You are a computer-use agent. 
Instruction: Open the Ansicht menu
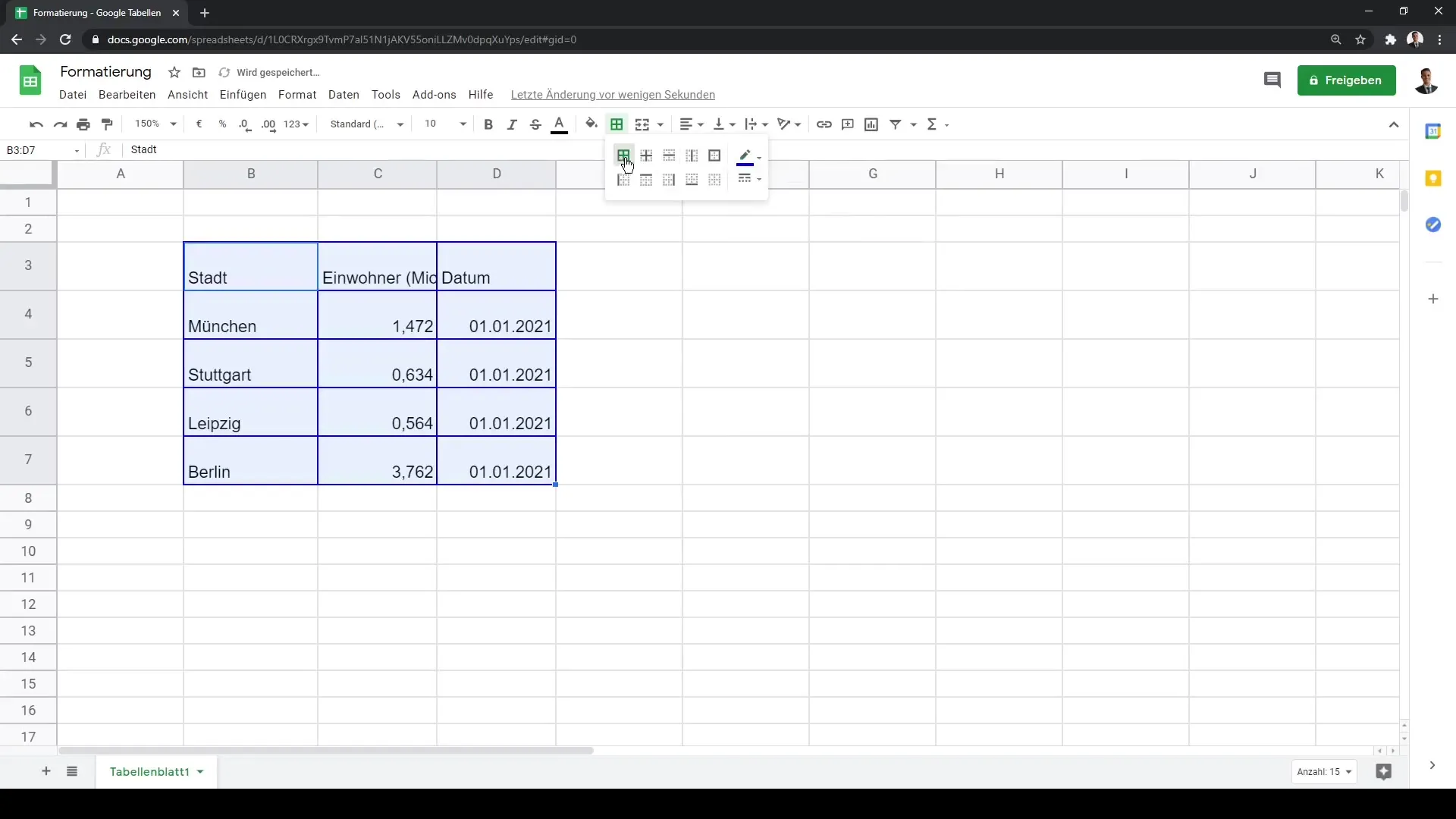tap(188, 95)
